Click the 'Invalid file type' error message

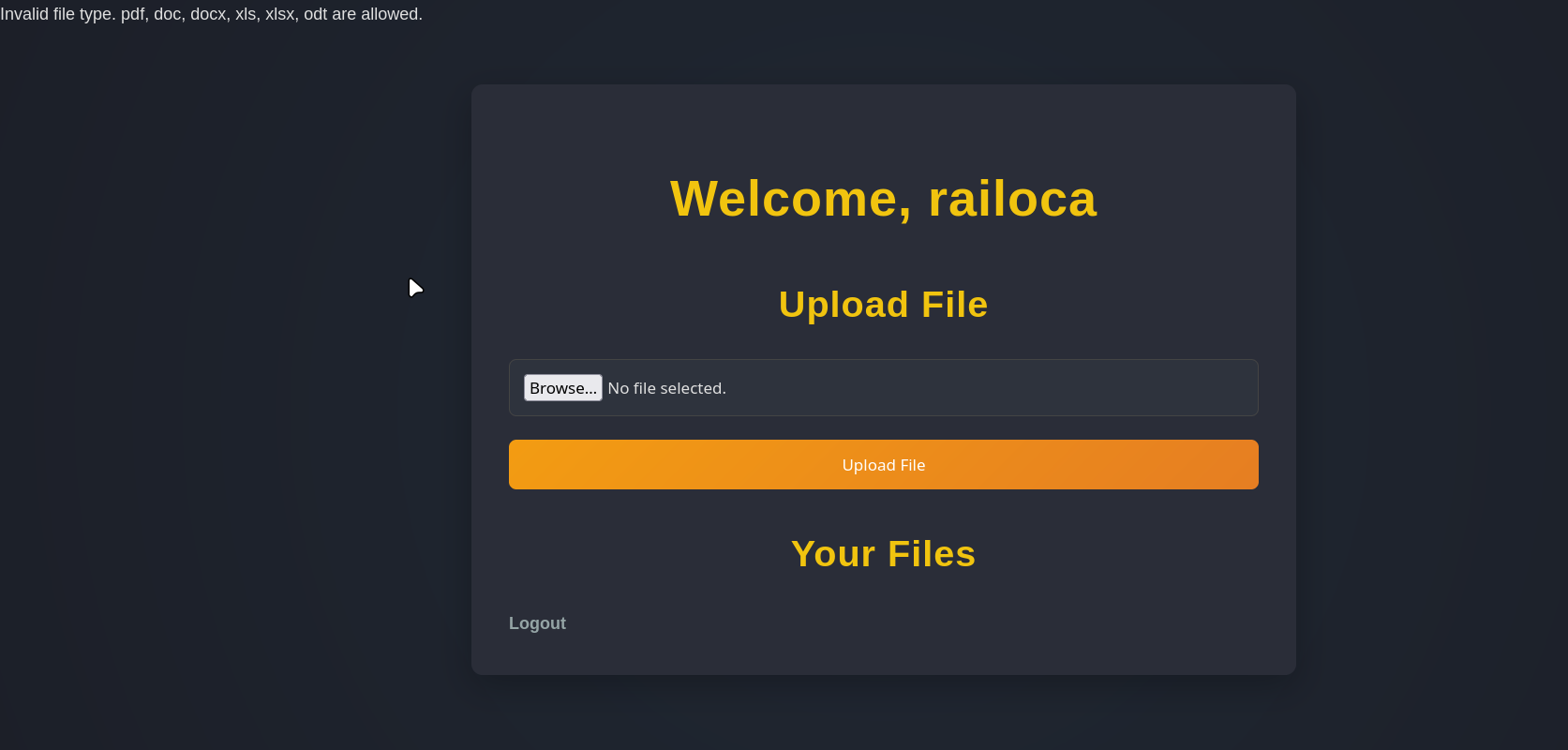tap(211, 14)
